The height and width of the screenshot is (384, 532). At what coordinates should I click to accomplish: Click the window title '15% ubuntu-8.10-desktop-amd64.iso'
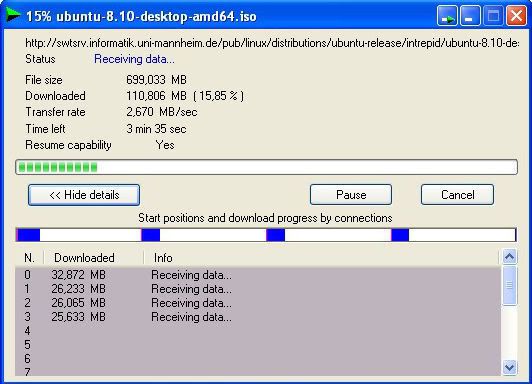pyautogui.click(x=141, y=16)
